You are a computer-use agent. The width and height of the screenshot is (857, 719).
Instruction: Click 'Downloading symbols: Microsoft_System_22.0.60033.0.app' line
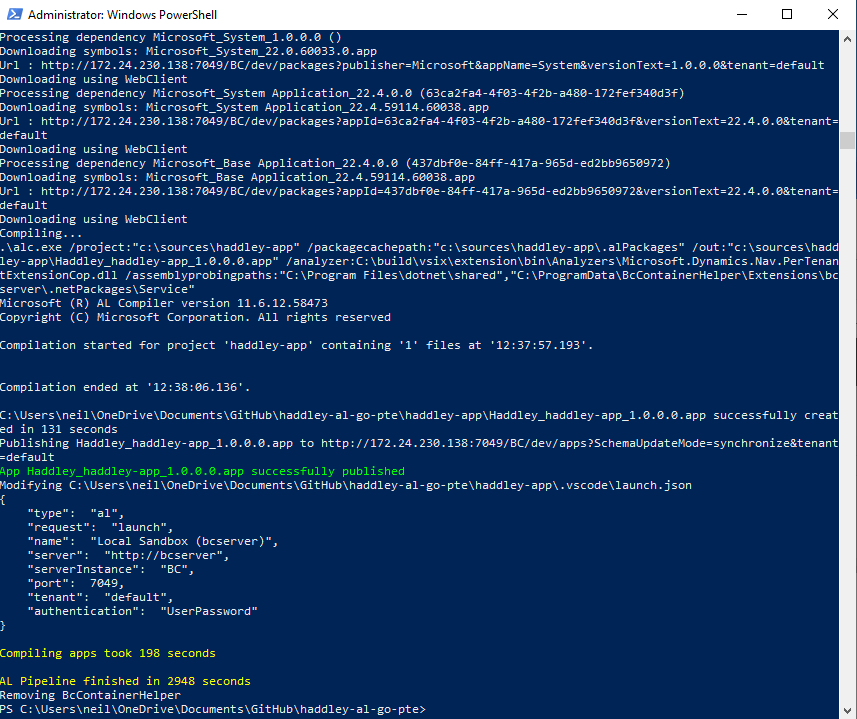(x=189, y=51)
